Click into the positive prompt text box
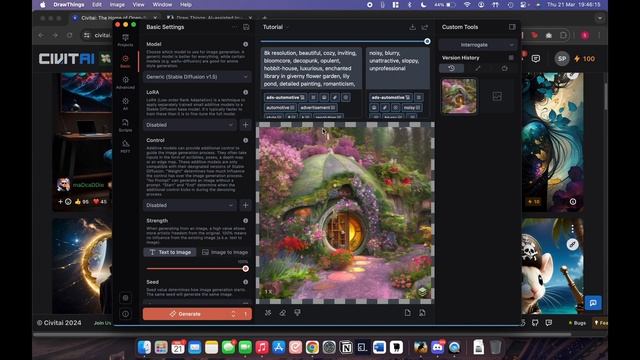The width and height of the screenshot is (640, 360). 311,68
